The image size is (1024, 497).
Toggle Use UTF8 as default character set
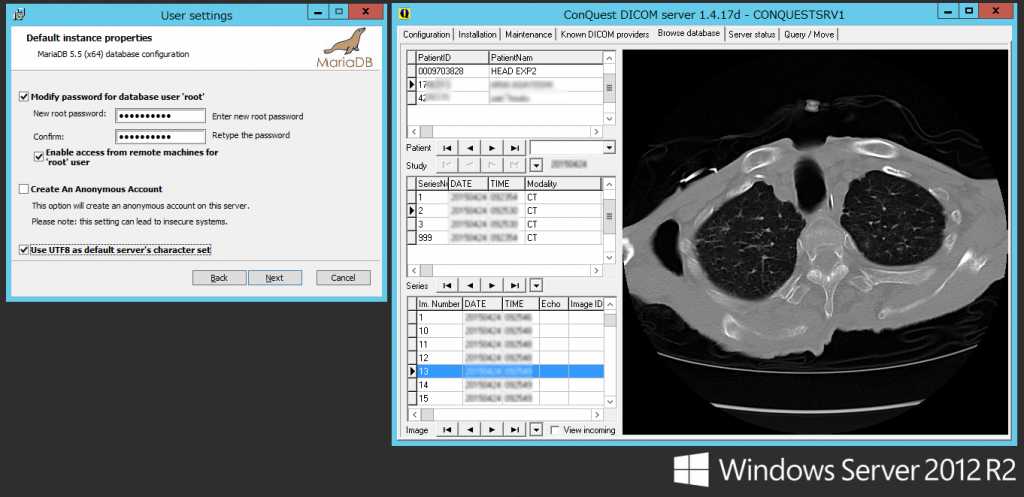coord(24,249)
